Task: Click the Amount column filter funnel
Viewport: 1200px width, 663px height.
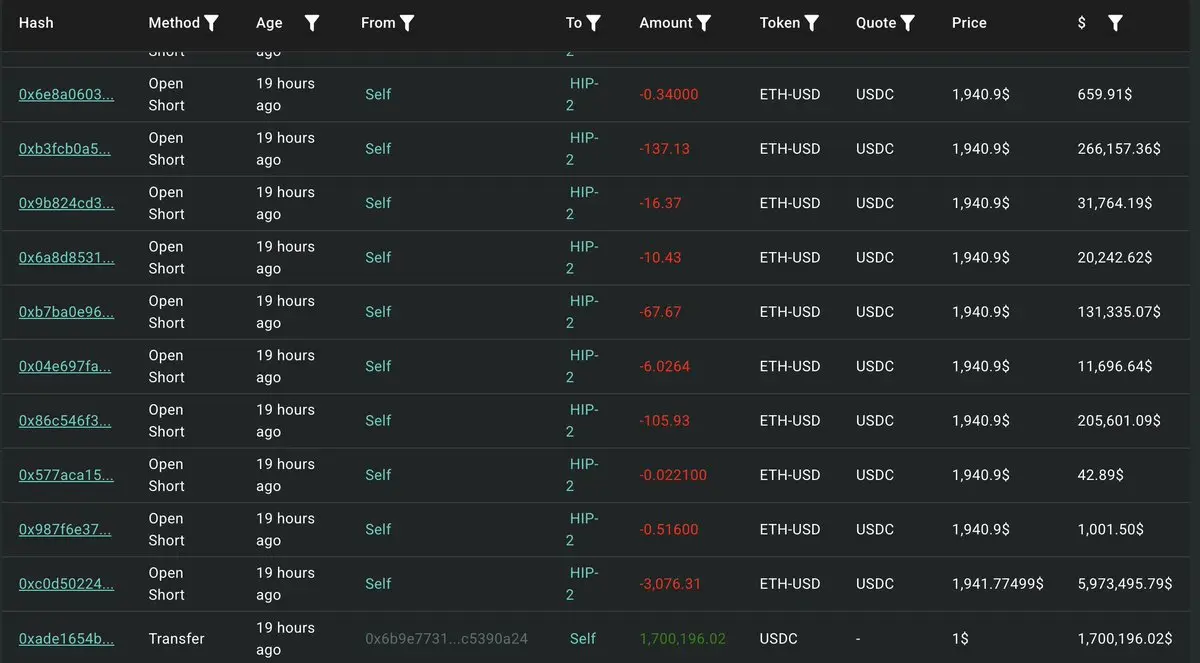Action: (704, 23)
